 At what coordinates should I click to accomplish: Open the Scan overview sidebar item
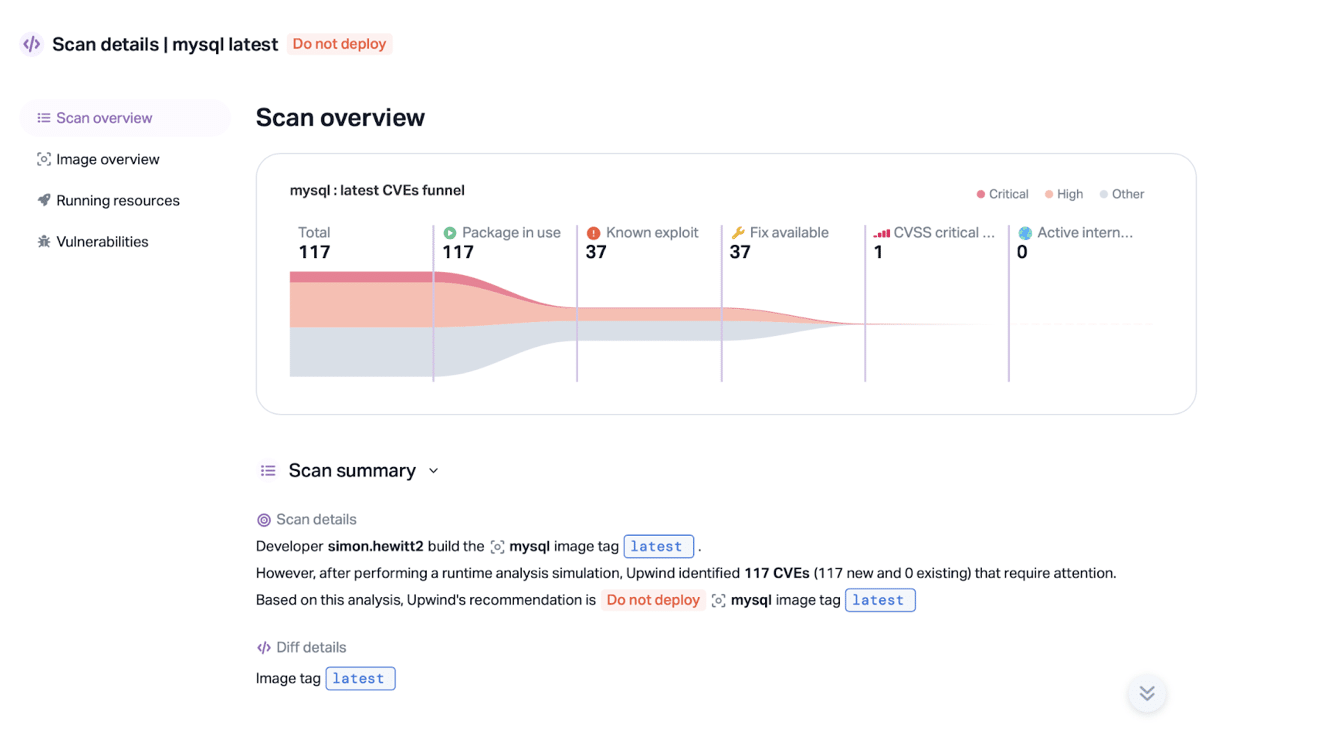click(125, 118)
